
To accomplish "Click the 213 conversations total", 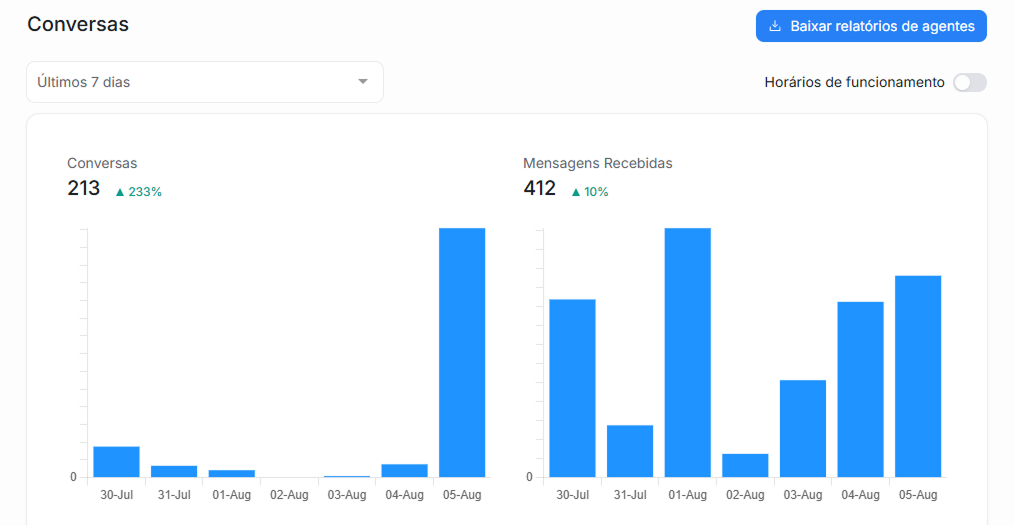I will pyautogui.click(x=83, y=188).
